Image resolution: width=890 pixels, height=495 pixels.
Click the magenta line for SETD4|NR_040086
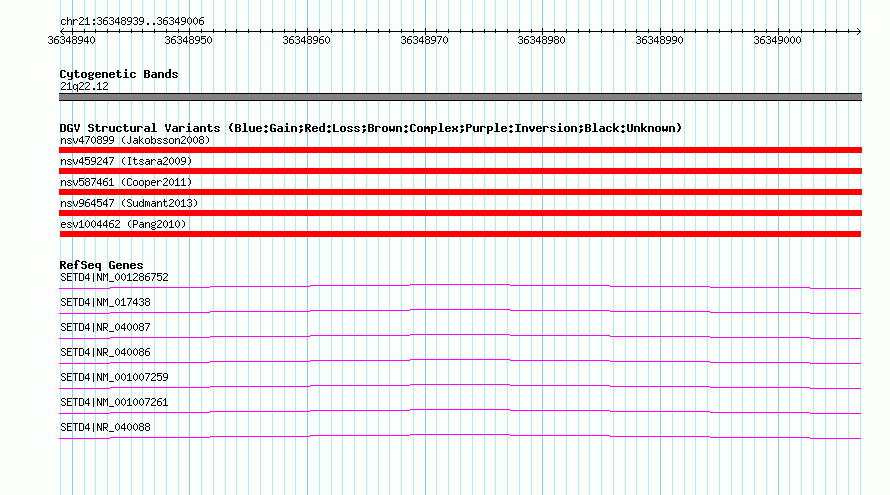tap(460, 361)
